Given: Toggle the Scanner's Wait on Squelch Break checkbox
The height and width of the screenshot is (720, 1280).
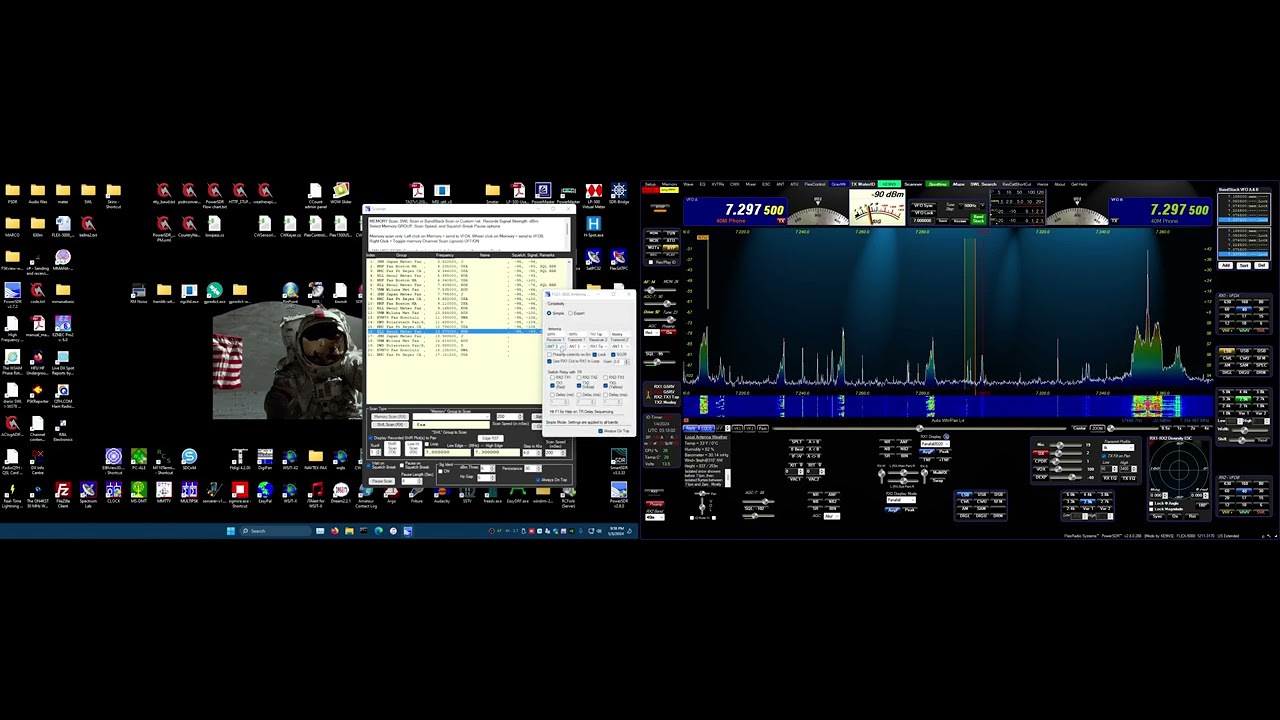Looking at the screenshot, I should coord(369,465).
